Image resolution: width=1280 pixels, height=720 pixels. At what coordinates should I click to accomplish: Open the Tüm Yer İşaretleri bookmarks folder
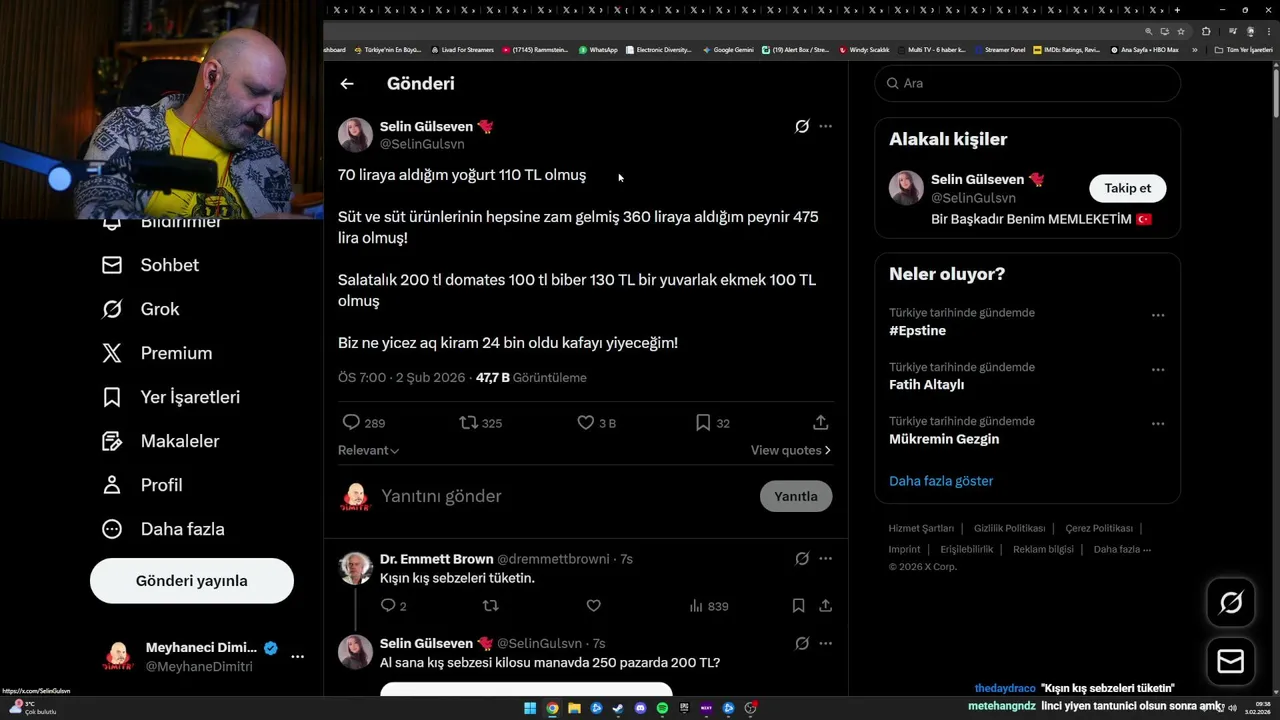point(1243,49)
